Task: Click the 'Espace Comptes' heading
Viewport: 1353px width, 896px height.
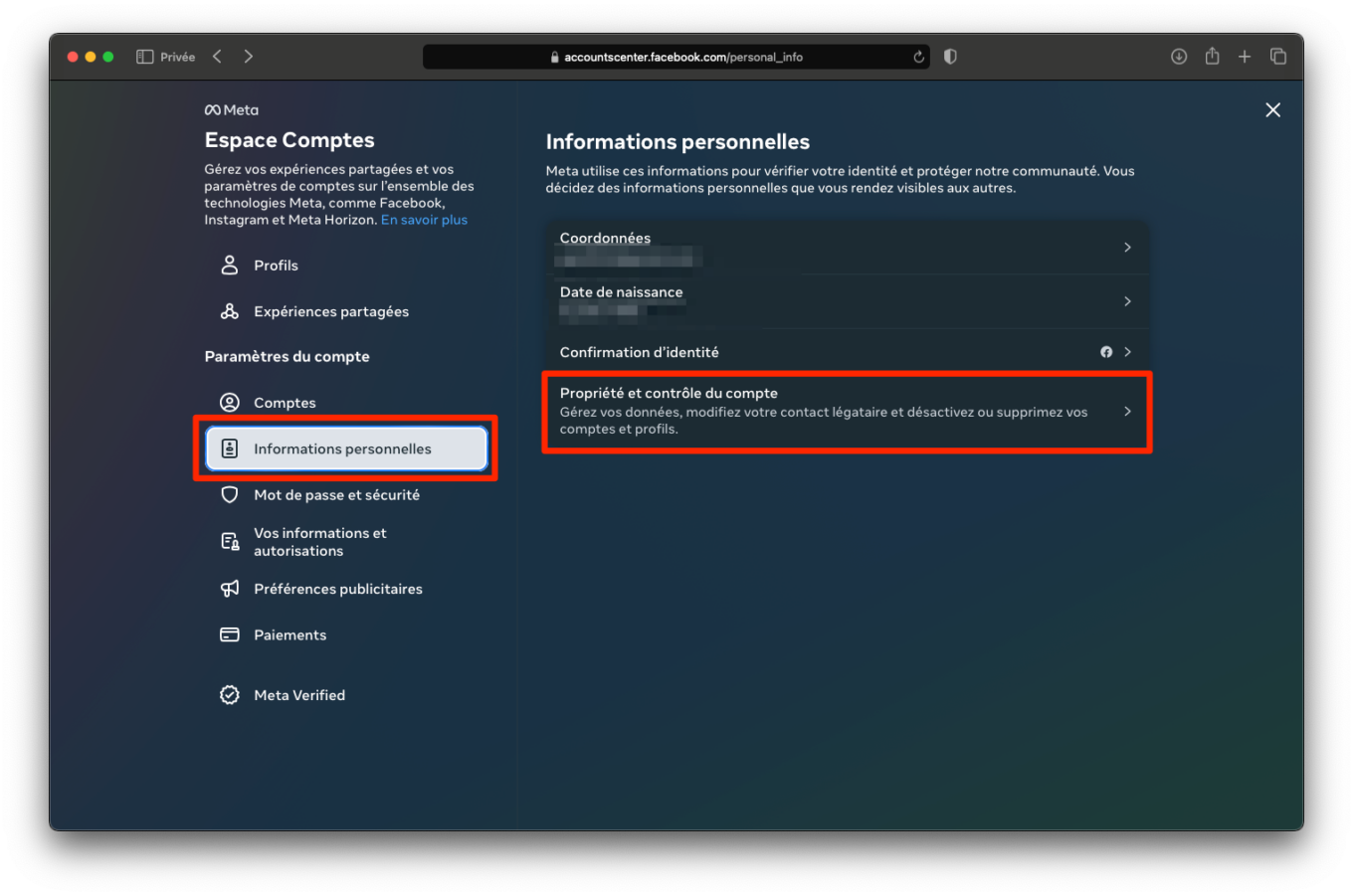Action: 290,140
